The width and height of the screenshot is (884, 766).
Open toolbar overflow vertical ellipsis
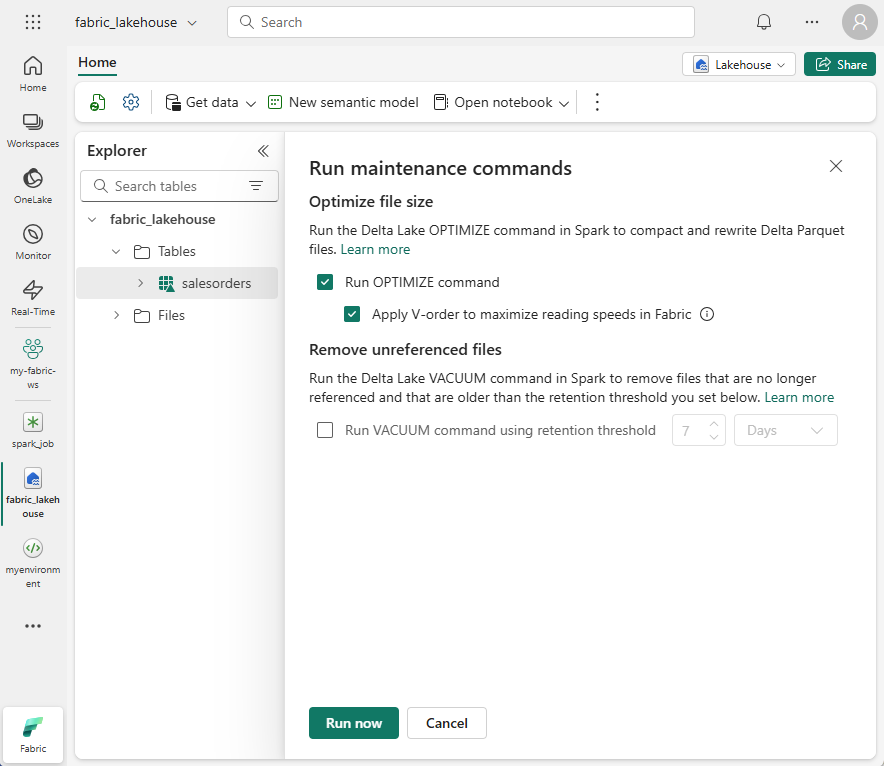(597, 102)
